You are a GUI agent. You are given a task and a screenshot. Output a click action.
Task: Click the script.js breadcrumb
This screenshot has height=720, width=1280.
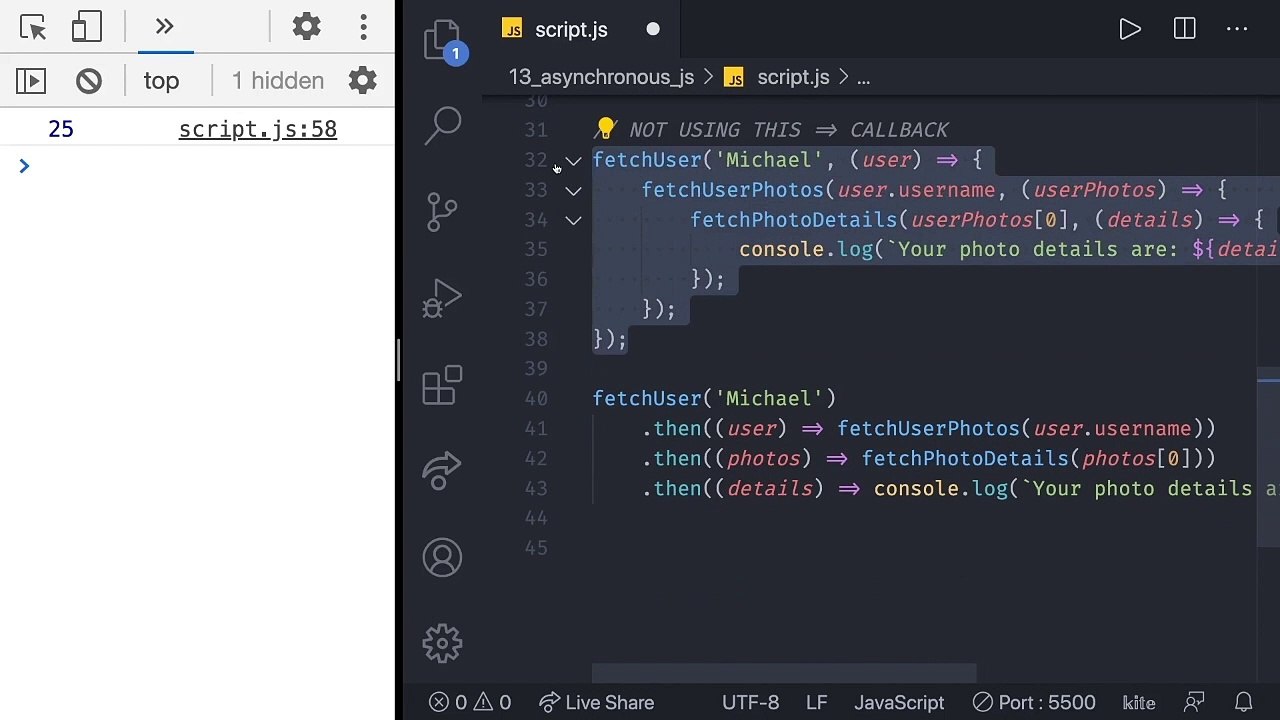click(793, 77)
